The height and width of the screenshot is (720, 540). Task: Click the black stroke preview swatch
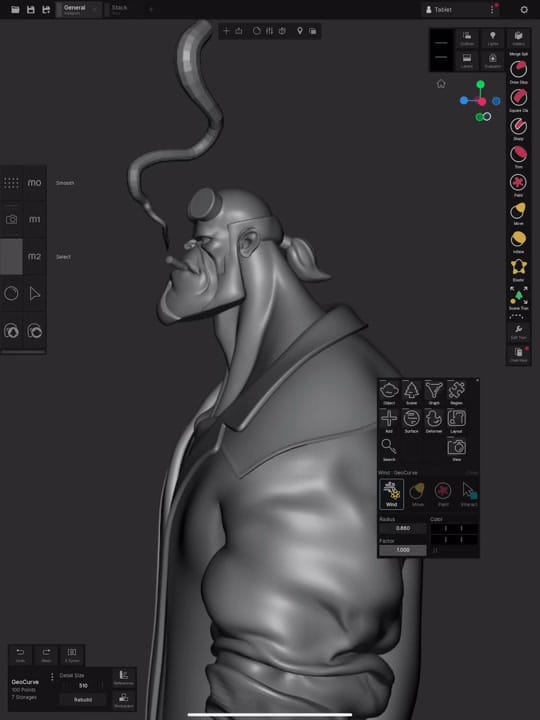click(441, 50)
